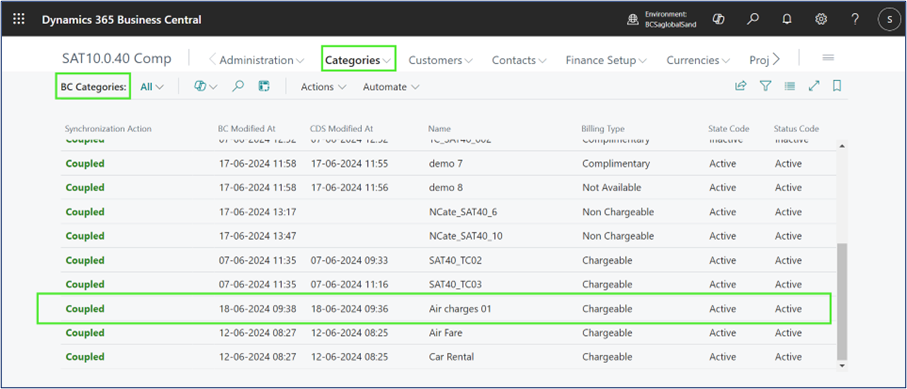Click Coupled in the Car Rental row

(x=85, y=357)
